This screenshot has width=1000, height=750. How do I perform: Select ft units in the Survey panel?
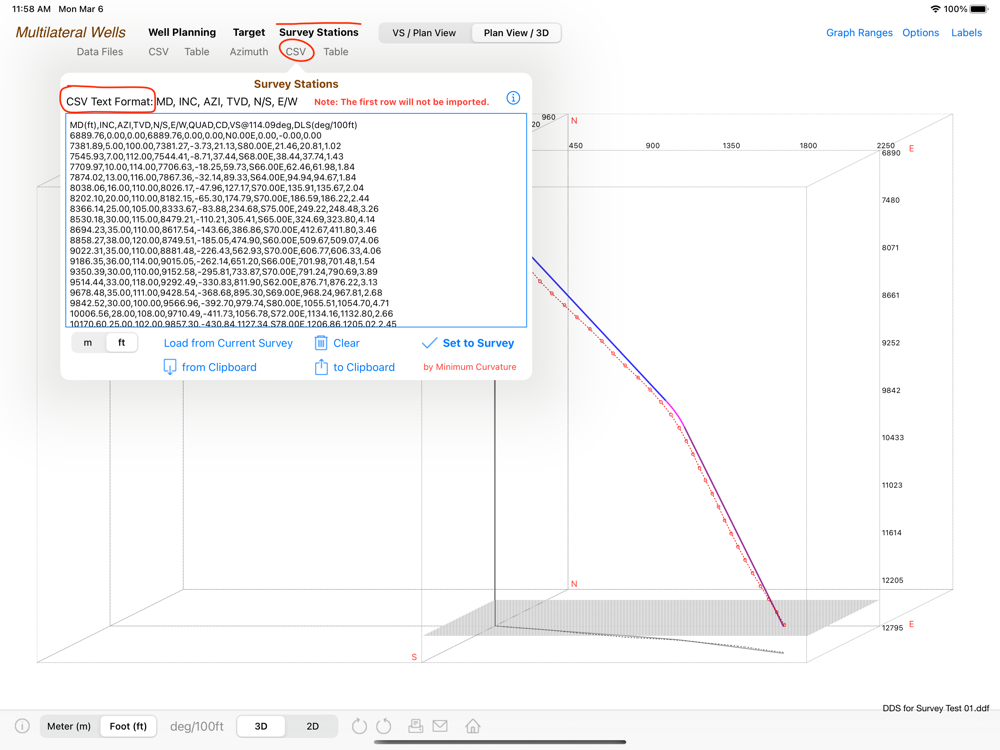click(121, 342)
